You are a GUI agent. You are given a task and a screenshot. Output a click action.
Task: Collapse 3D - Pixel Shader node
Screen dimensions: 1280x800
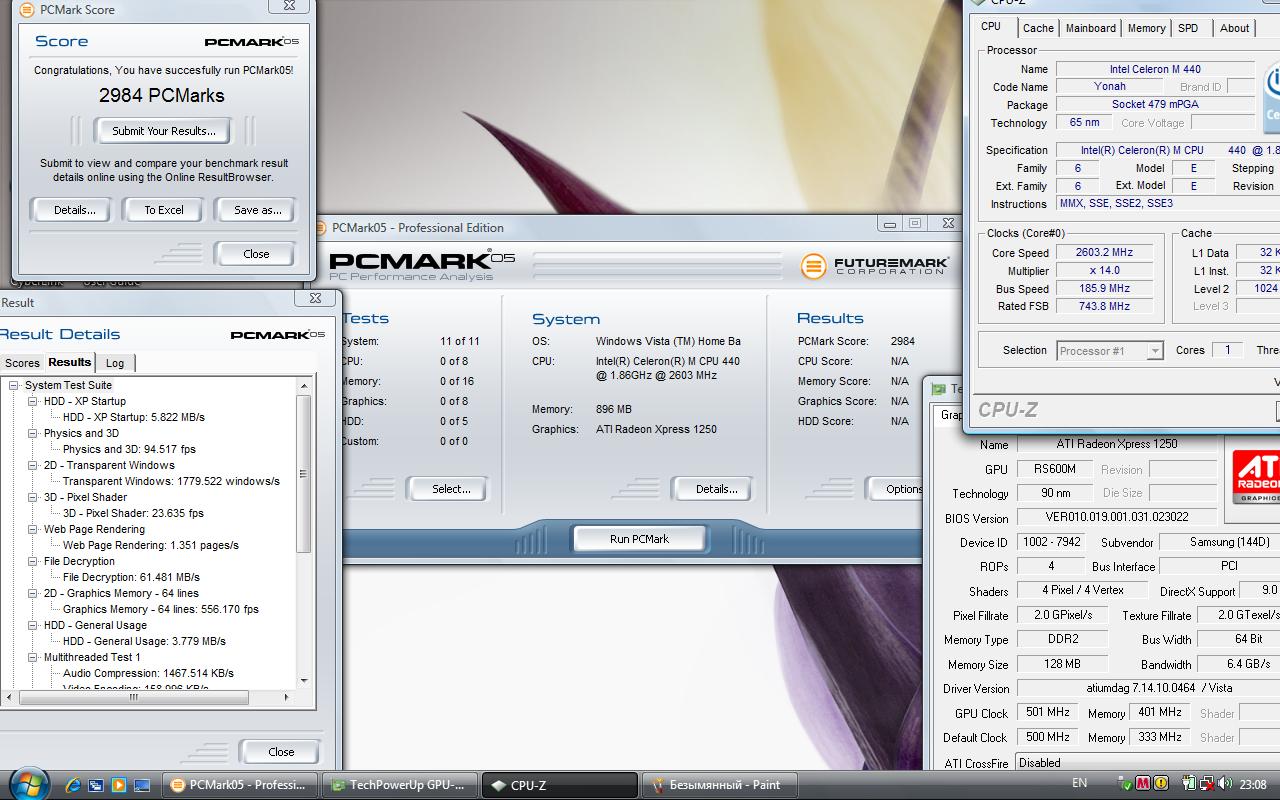(x=33, y=497)
